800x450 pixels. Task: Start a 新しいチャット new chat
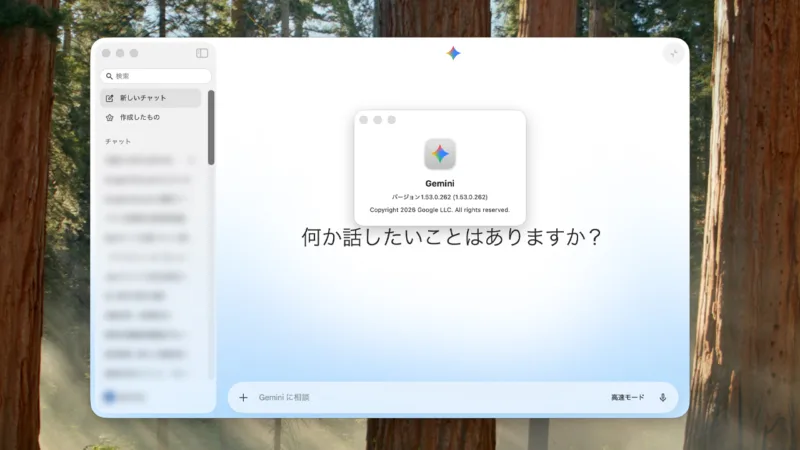pyautogui.click(x=151, y=98)
